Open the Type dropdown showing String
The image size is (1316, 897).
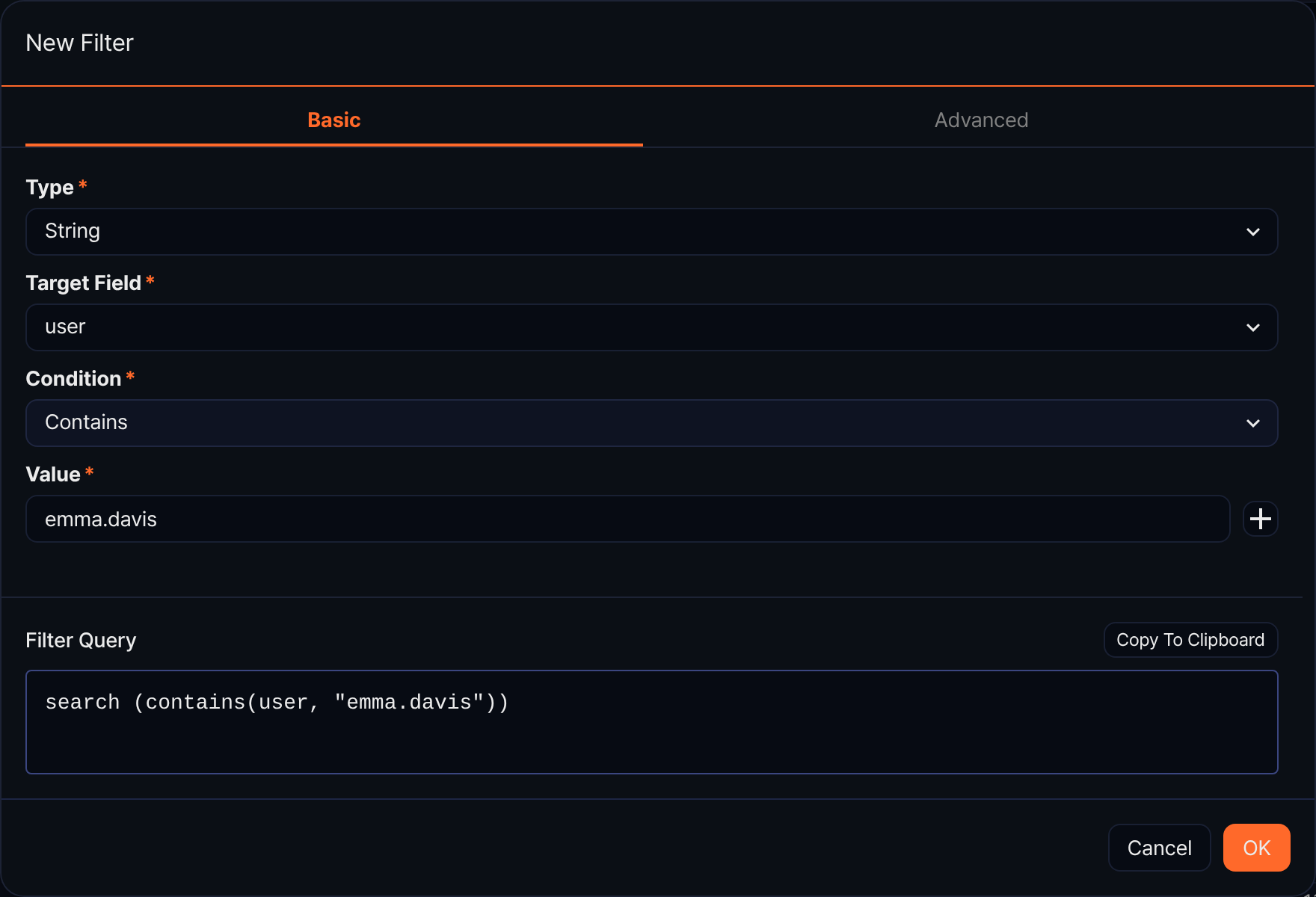point(651,232)
